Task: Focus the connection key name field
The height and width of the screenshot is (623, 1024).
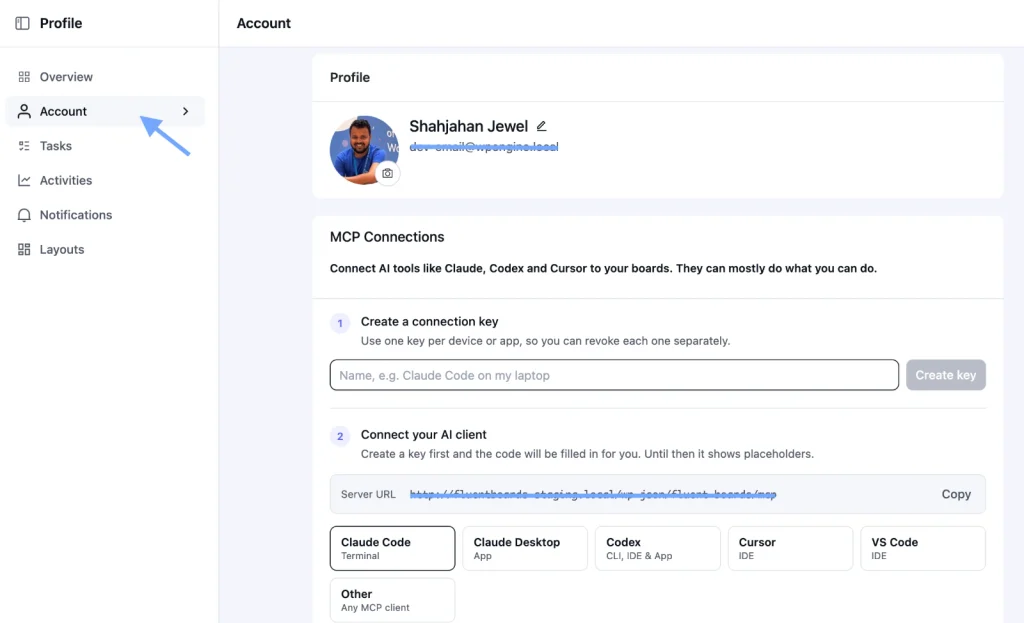Action: tap(614, 375)
